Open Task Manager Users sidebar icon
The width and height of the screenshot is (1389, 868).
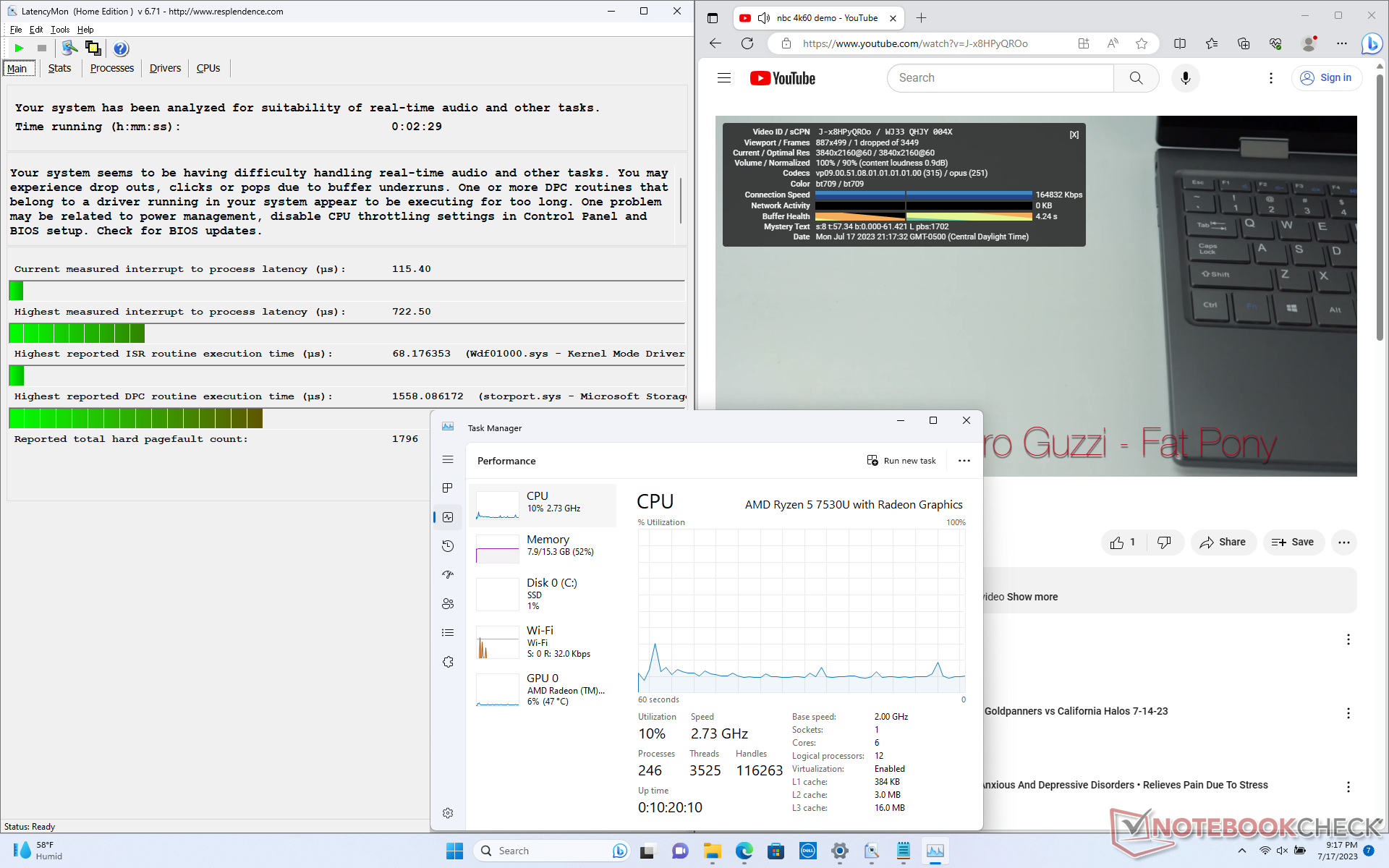coord(448,604)
